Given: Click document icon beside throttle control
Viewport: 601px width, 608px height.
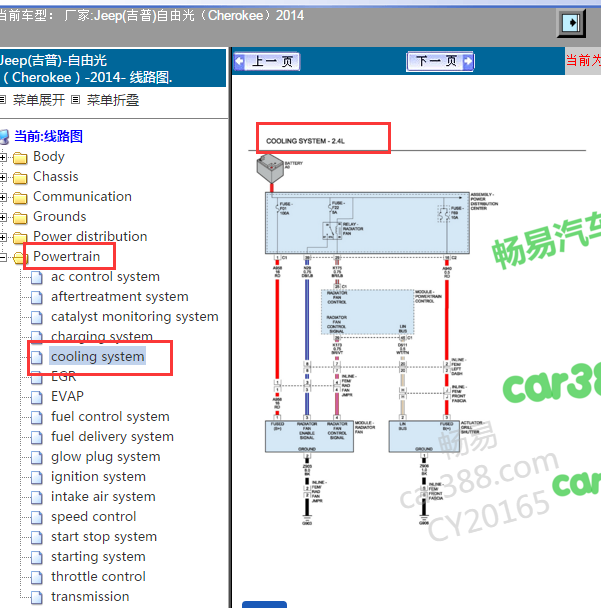Looking at the screenshot, I should click(37, 578).
